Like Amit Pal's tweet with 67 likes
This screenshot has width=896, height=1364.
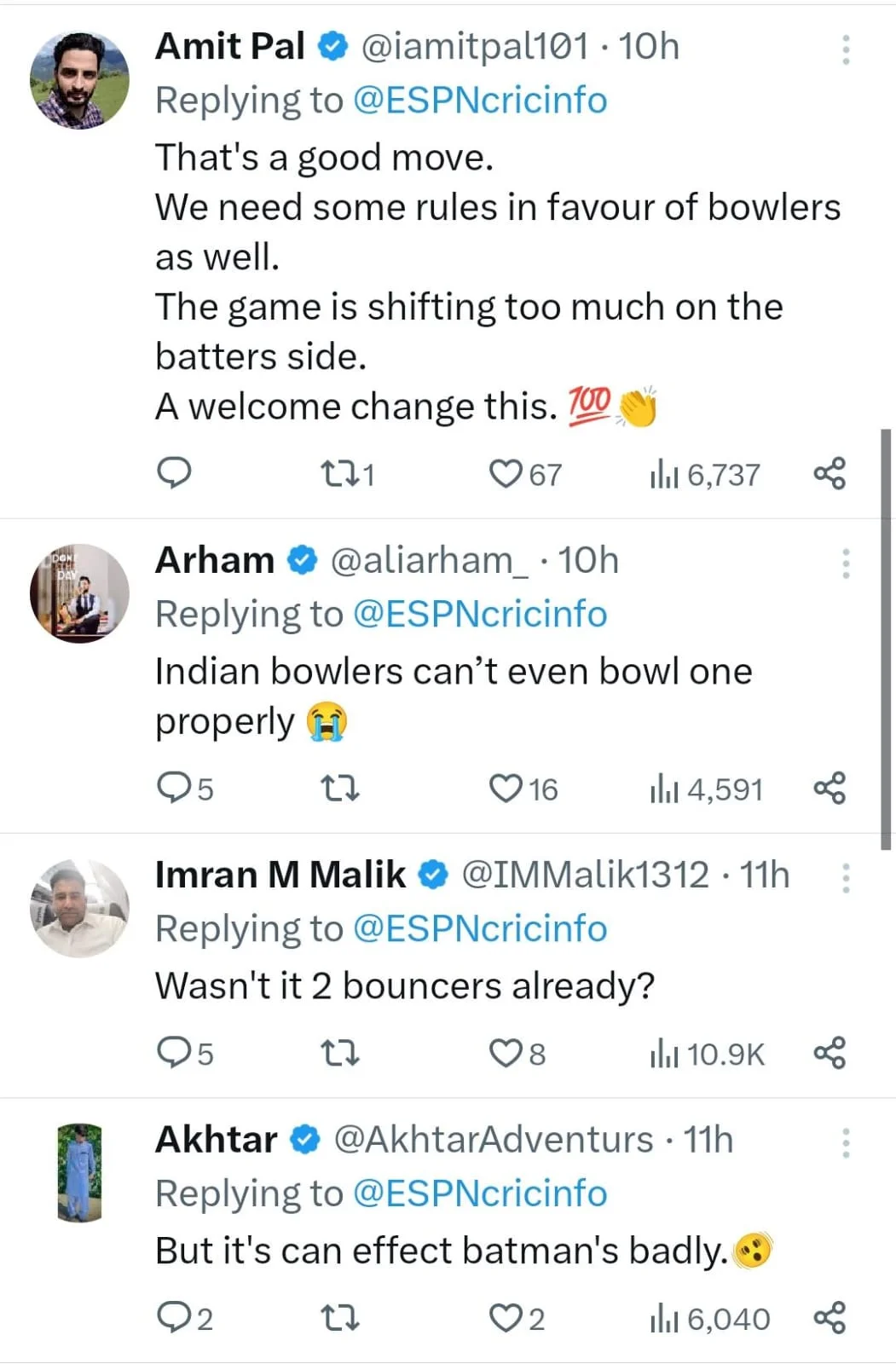click(x=506, y=473)
